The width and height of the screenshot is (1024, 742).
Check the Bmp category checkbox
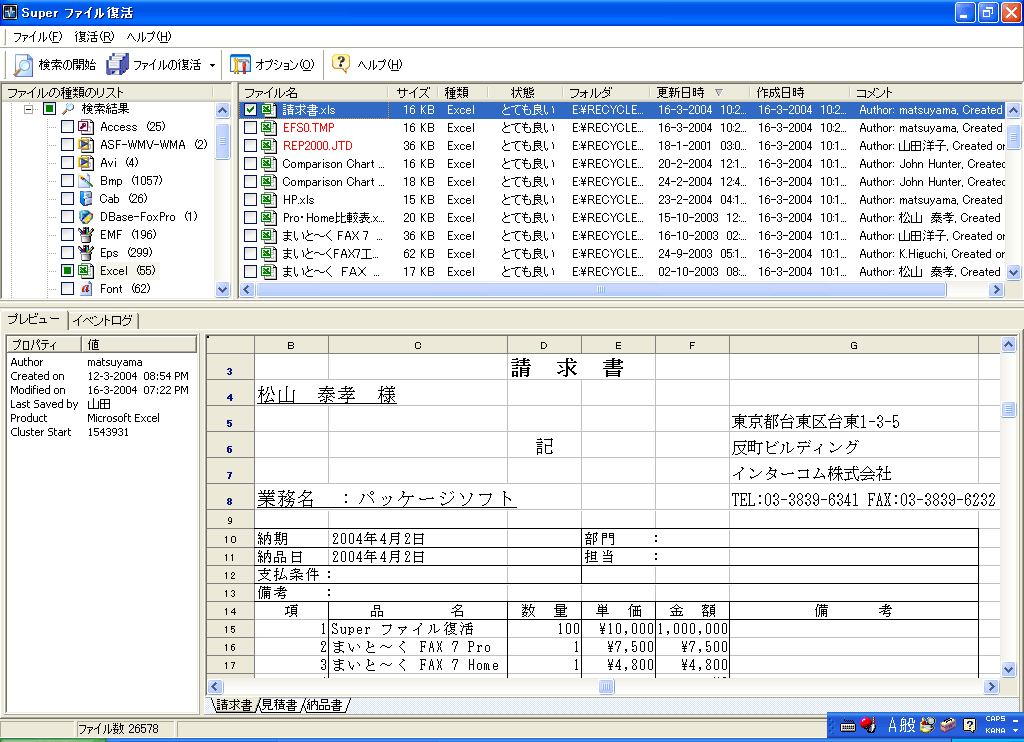[67, 180]
